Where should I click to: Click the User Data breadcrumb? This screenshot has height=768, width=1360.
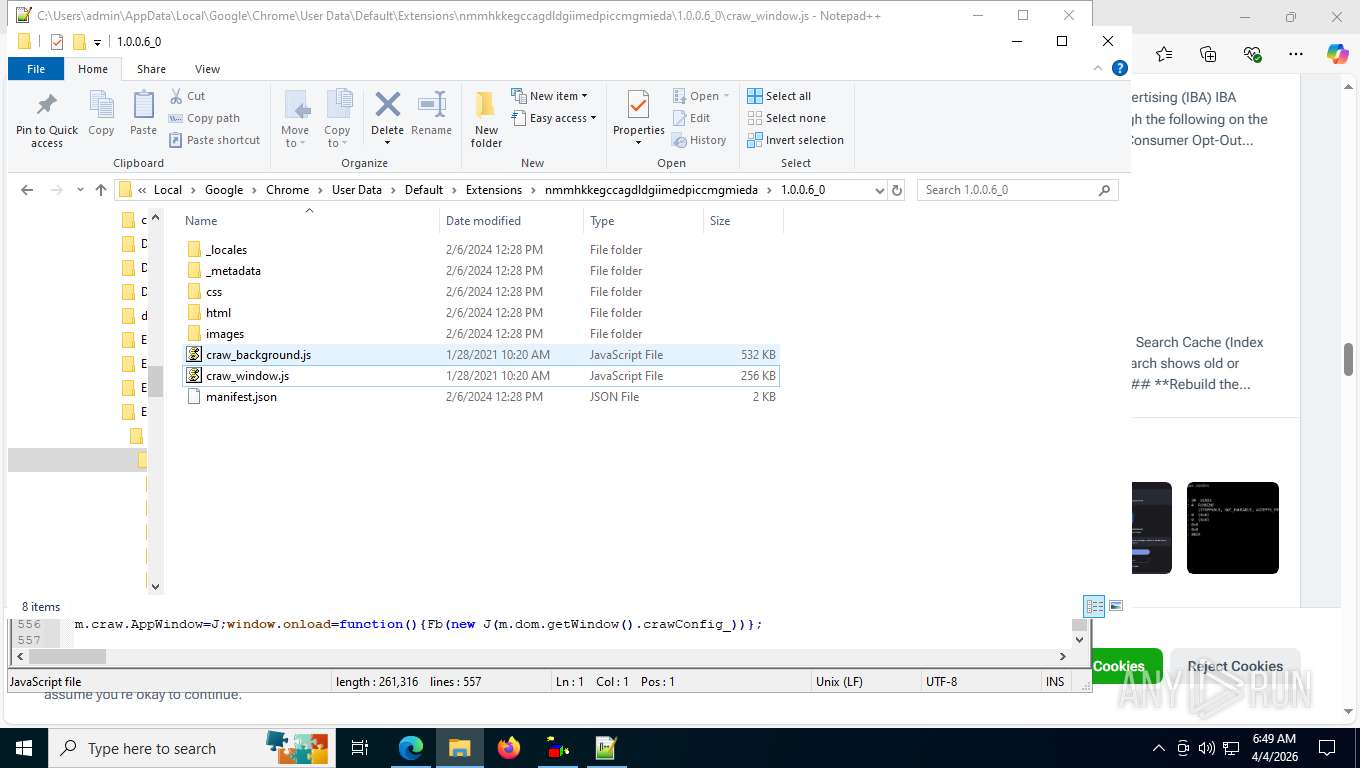coord(357,190)
